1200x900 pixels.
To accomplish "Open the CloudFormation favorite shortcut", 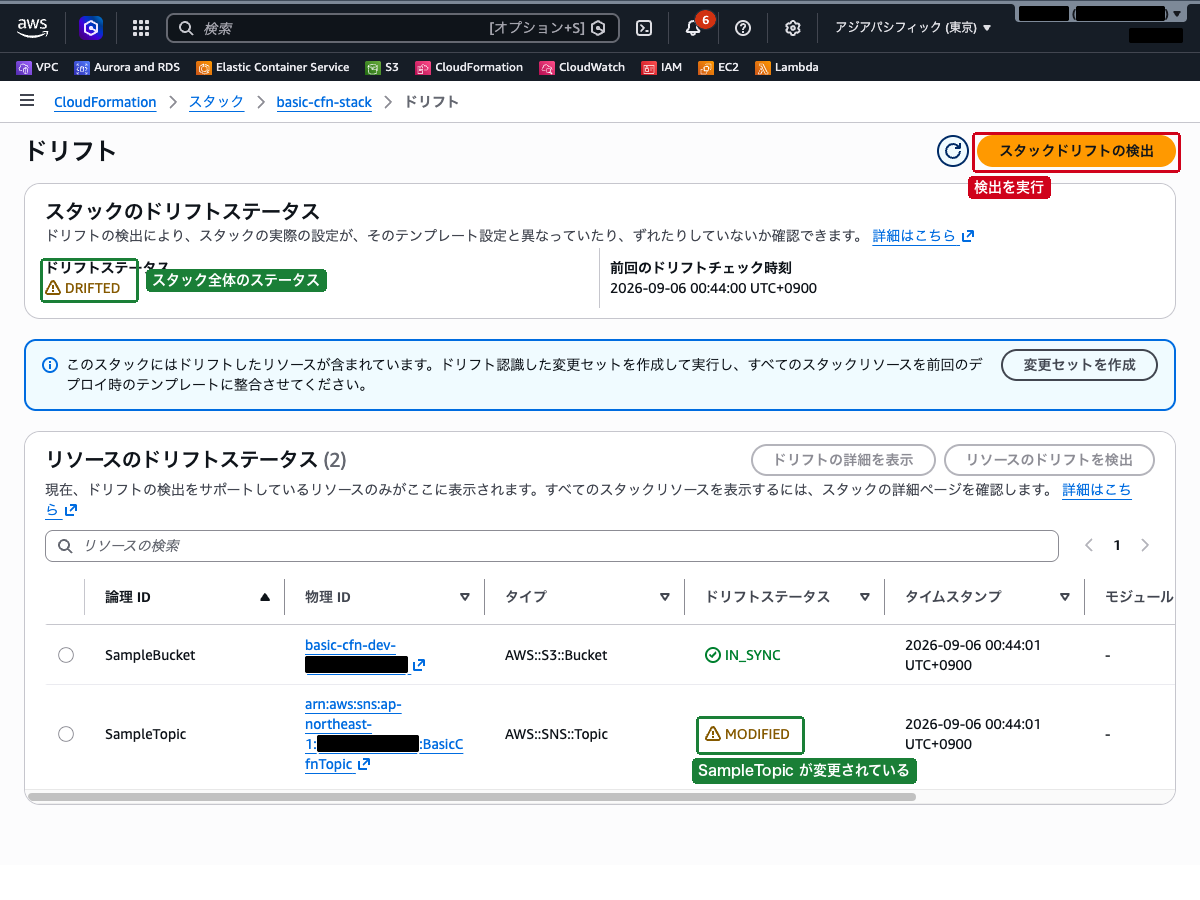I will (x=469, y=67).
